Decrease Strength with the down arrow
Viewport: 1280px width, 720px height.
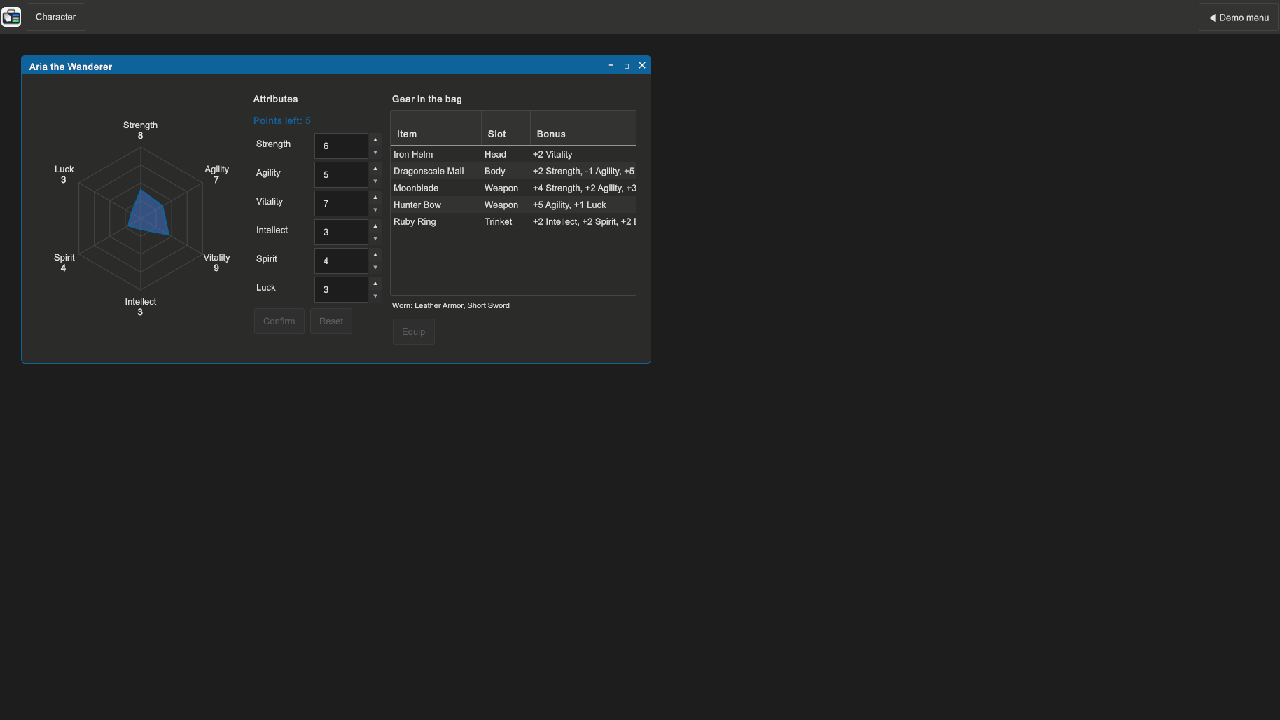coord(375,152)
